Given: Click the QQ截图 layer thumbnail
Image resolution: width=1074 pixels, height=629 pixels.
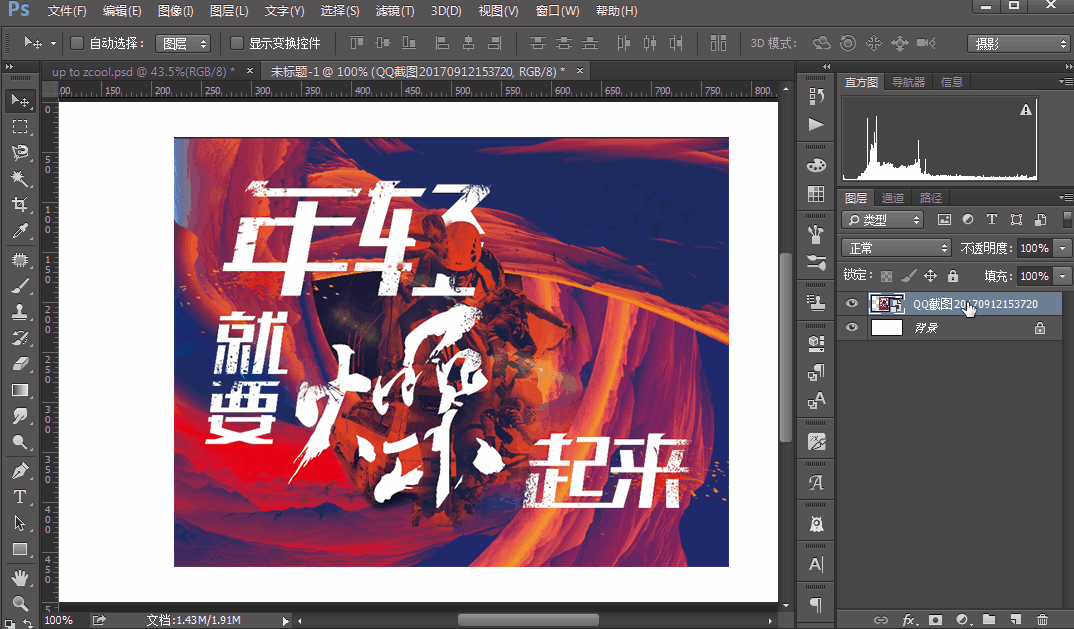Looking at the screenshot, I should point(886,303).
